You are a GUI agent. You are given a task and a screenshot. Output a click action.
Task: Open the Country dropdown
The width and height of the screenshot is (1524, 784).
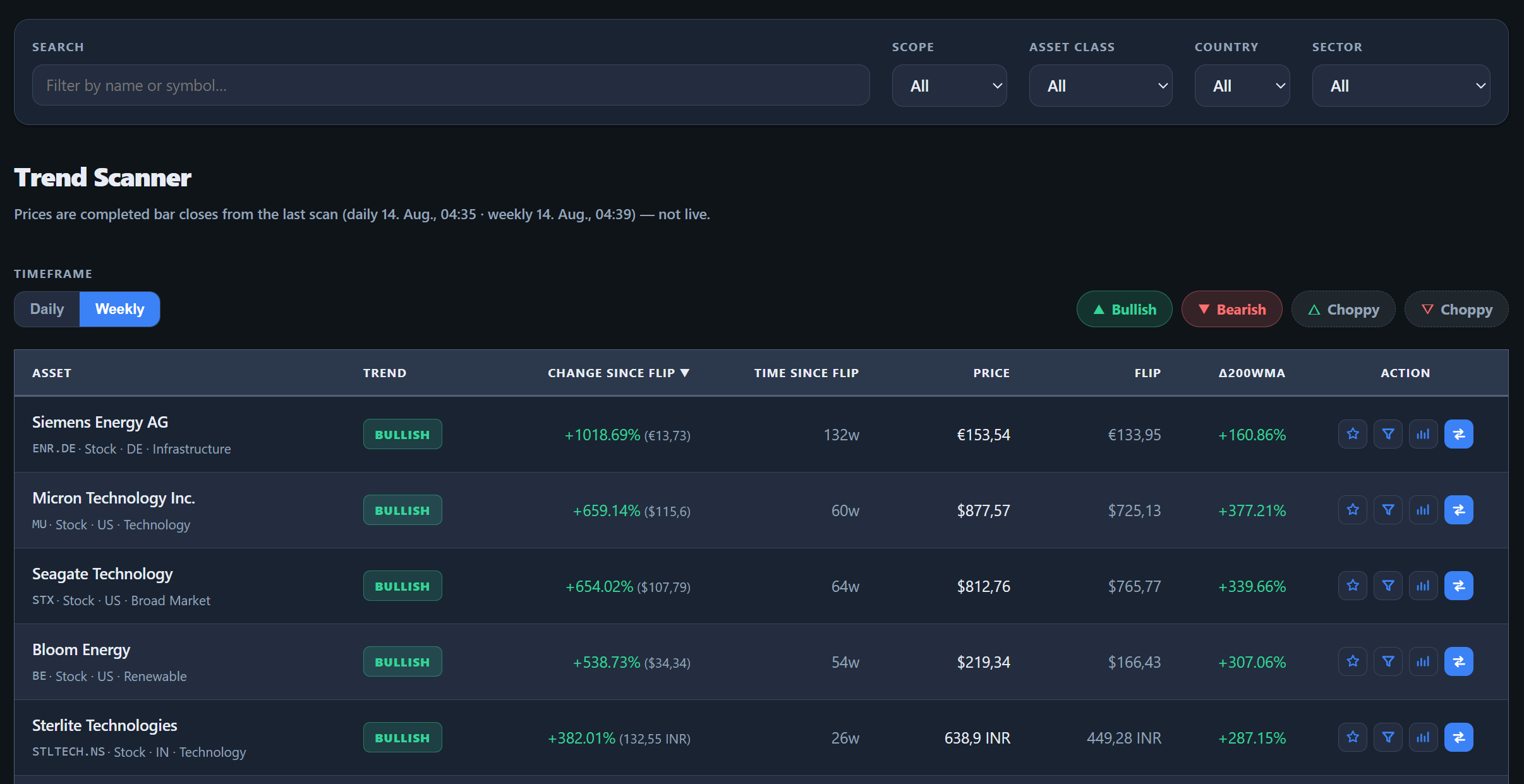pos(1242,86)
